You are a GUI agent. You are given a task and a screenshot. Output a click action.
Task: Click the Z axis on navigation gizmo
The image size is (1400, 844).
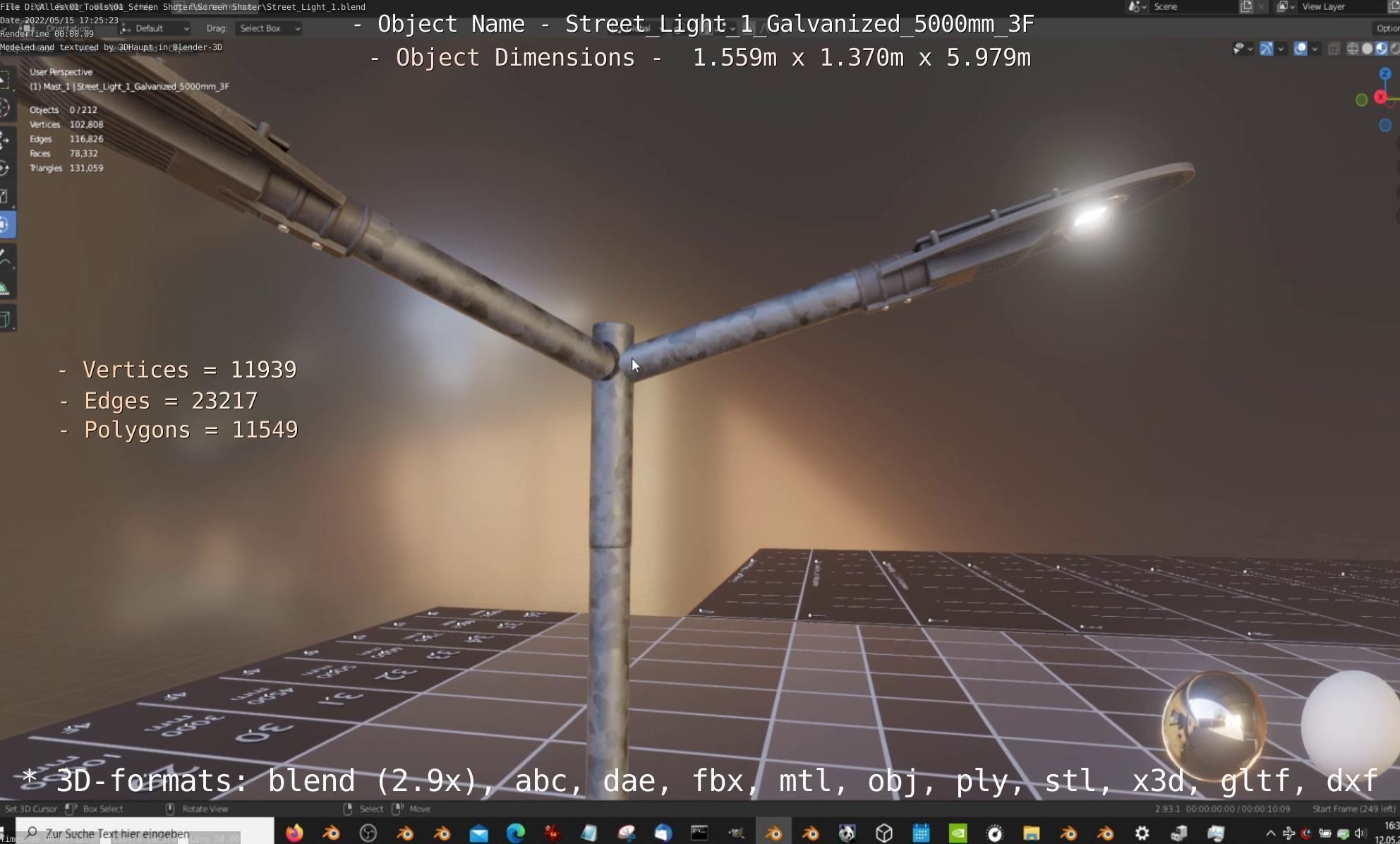tap(1385, 73)
